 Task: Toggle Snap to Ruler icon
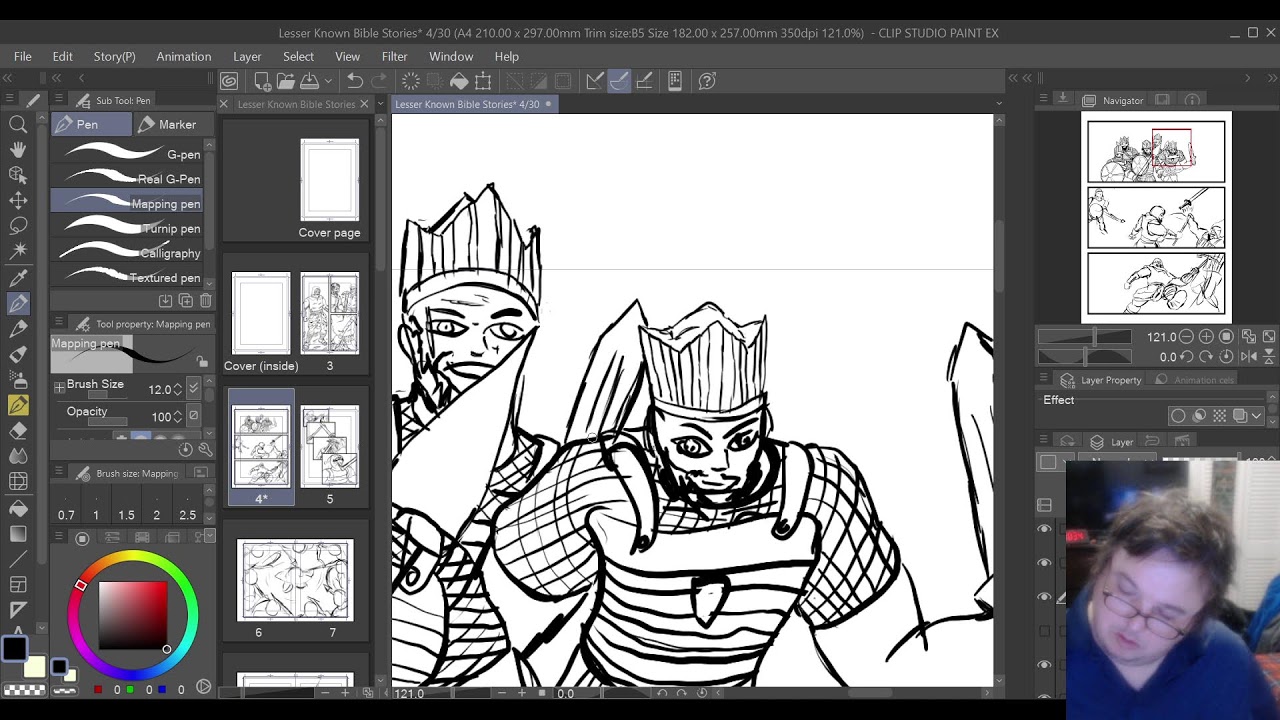coord(595,81)
